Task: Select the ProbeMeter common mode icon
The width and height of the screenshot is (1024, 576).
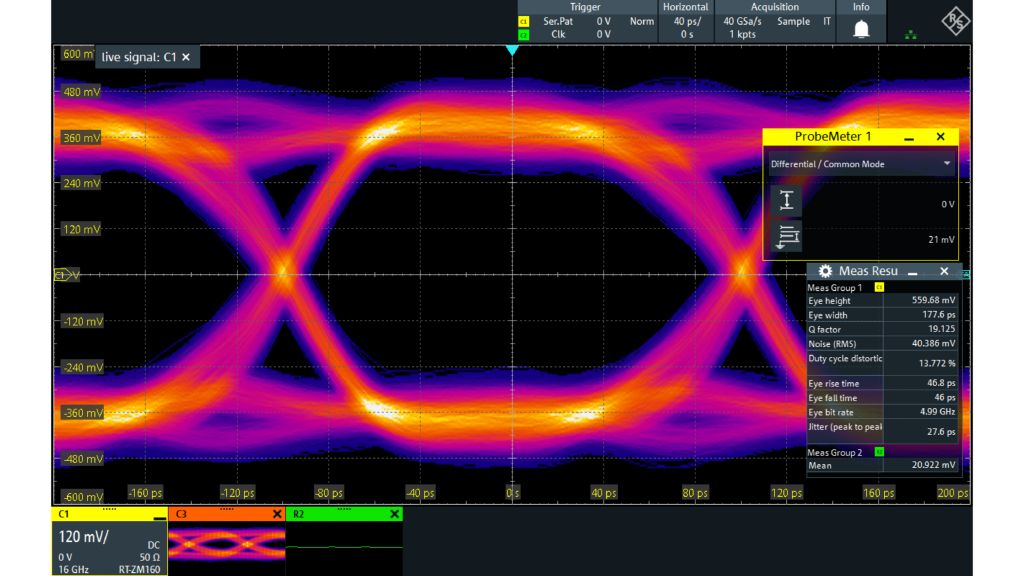Action: (x=786, y=237)
